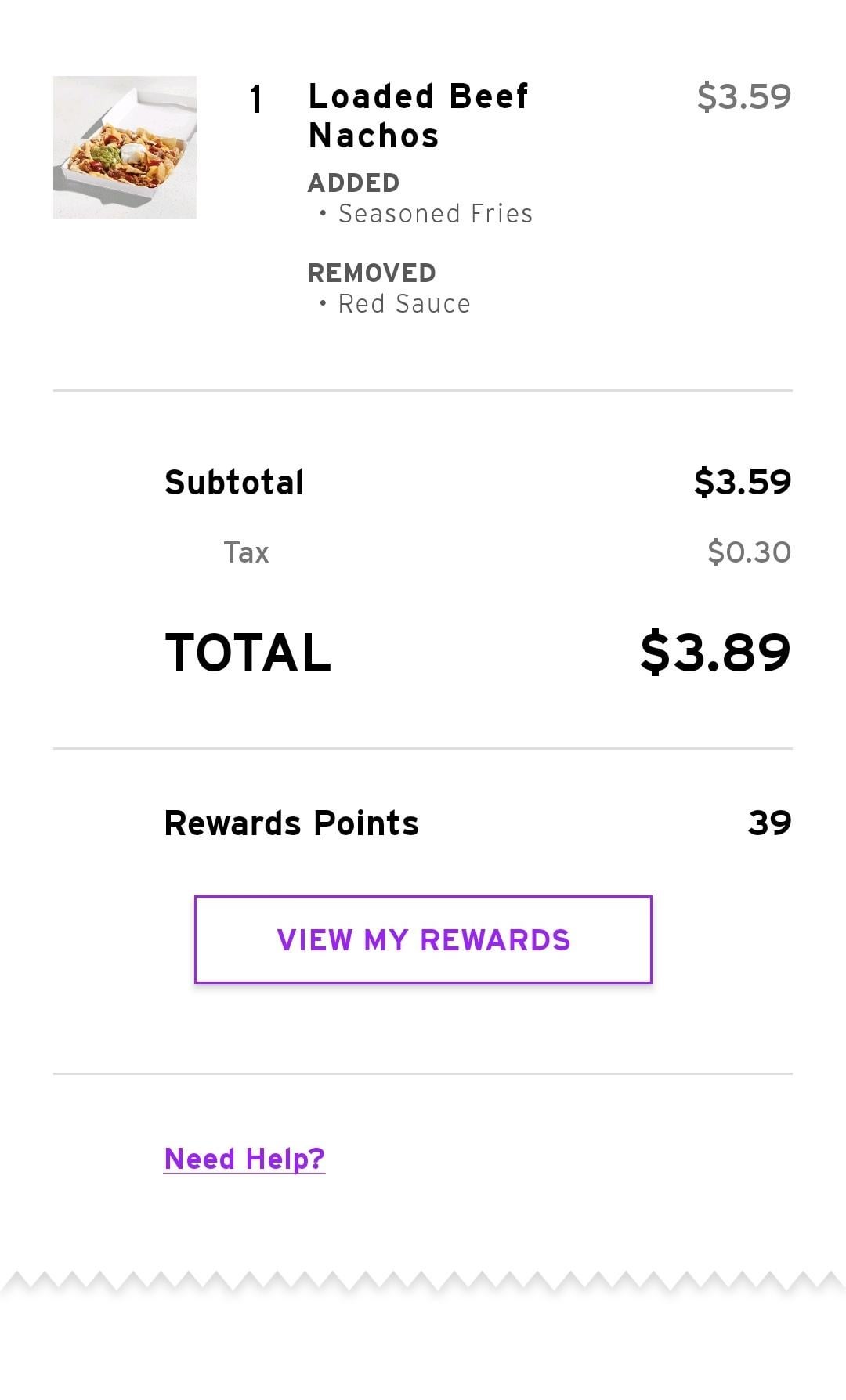Tap the rewards points value 39
The image size is (846, 1400).
[x=769, y=823]
